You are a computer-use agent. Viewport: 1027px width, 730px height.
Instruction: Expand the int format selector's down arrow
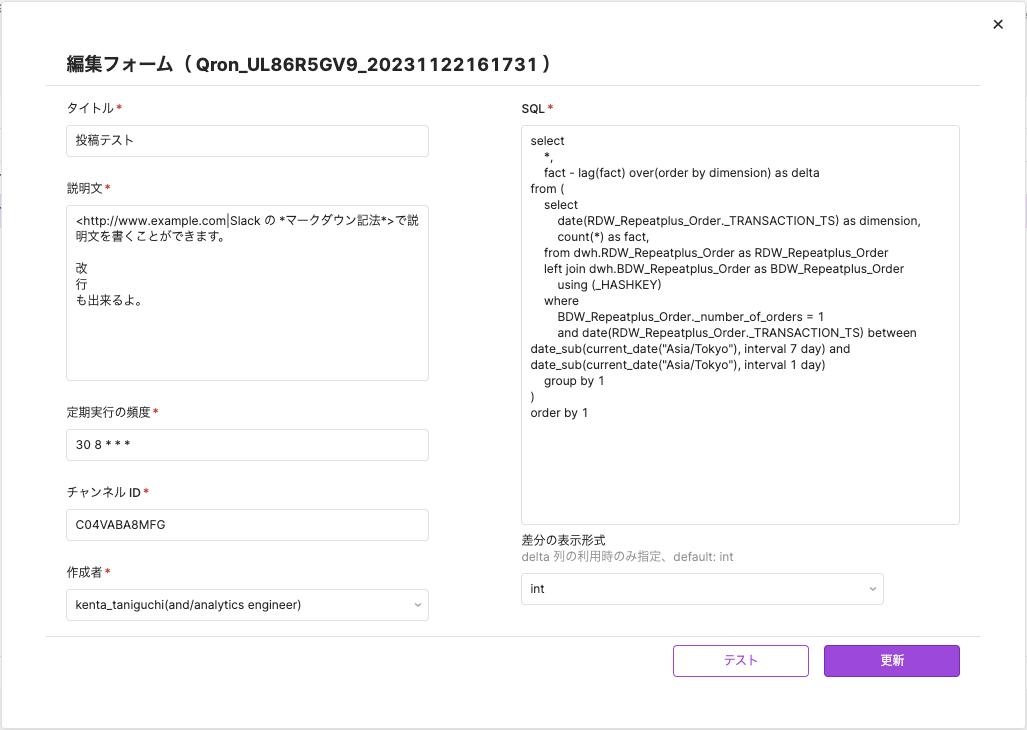[x=870, y=589]
